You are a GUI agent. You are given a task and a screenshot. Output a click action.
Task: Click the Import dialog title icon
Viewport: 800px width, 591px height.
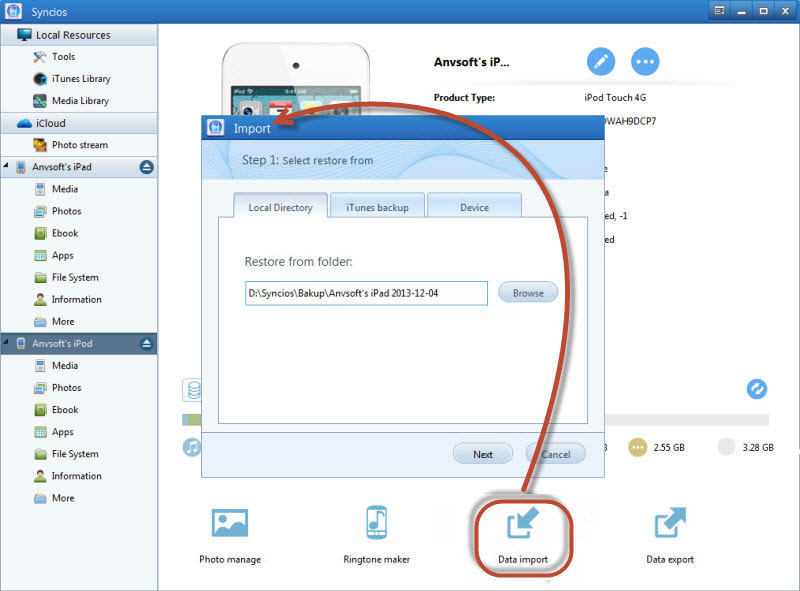(215, 128)
